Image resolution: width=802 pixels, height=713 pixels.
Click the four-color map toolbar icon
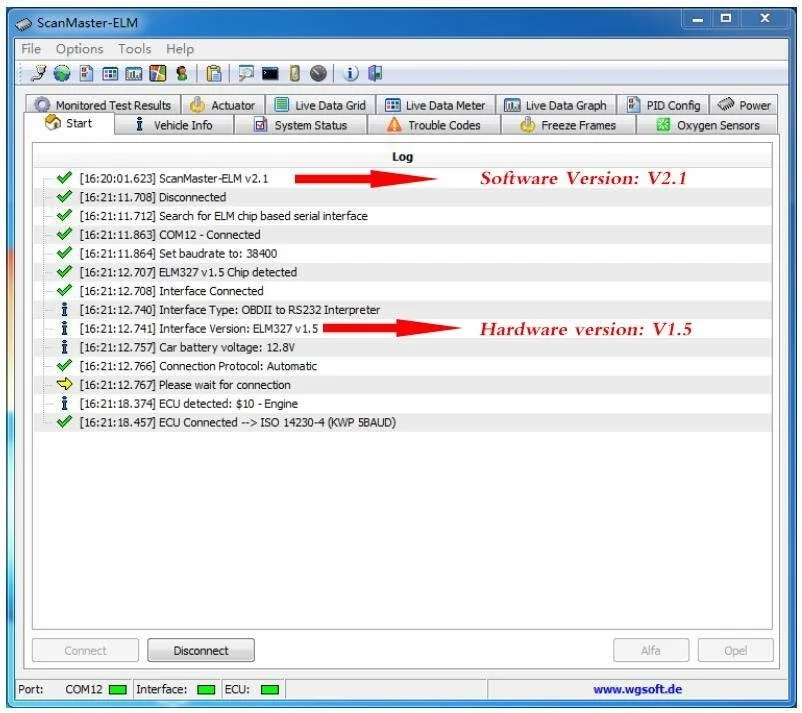158,73
